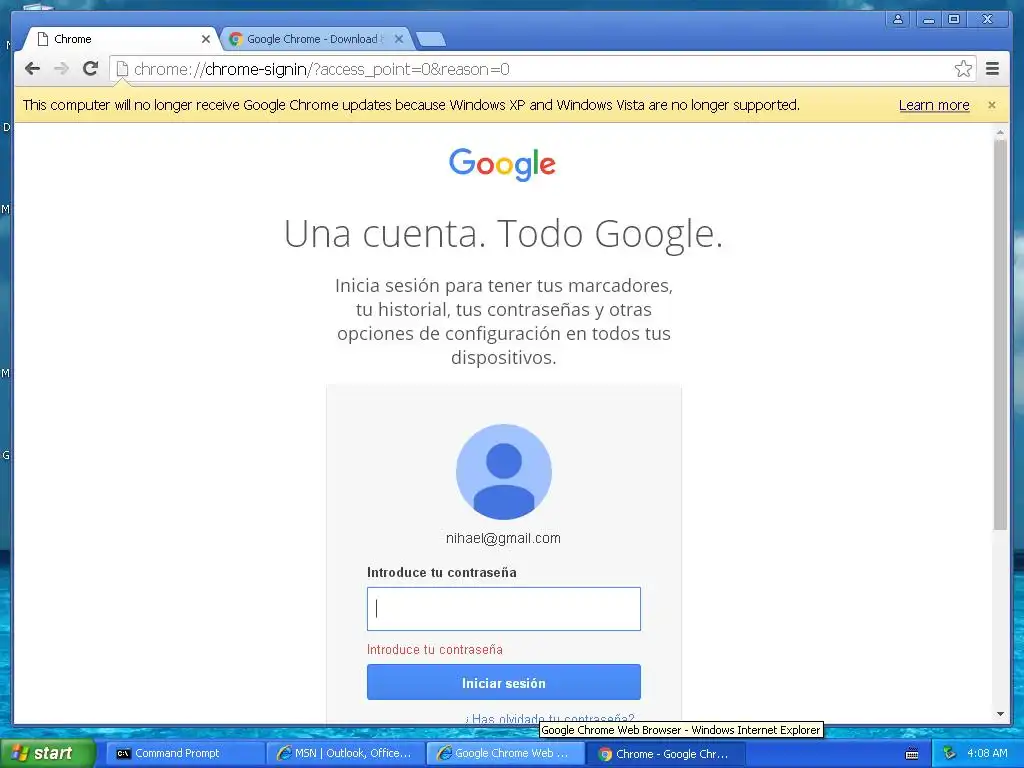Click the browser forward arrow
Image resolution: width=1024 pixels, height=768 pixels.
click(61, 69)
